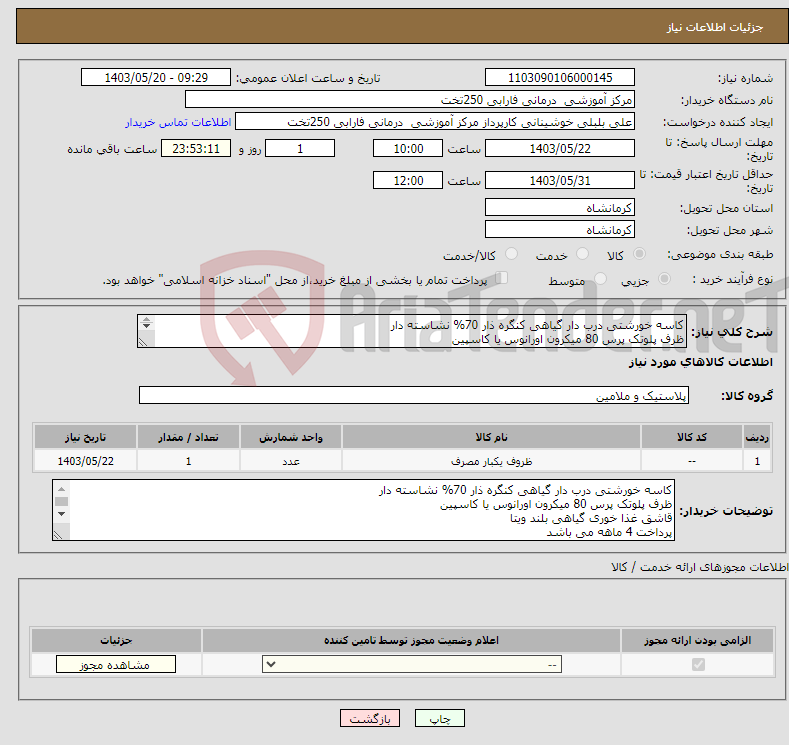Select the کالا/خدمت radio button
The image size is (789, 745).
tap(511, 254)
